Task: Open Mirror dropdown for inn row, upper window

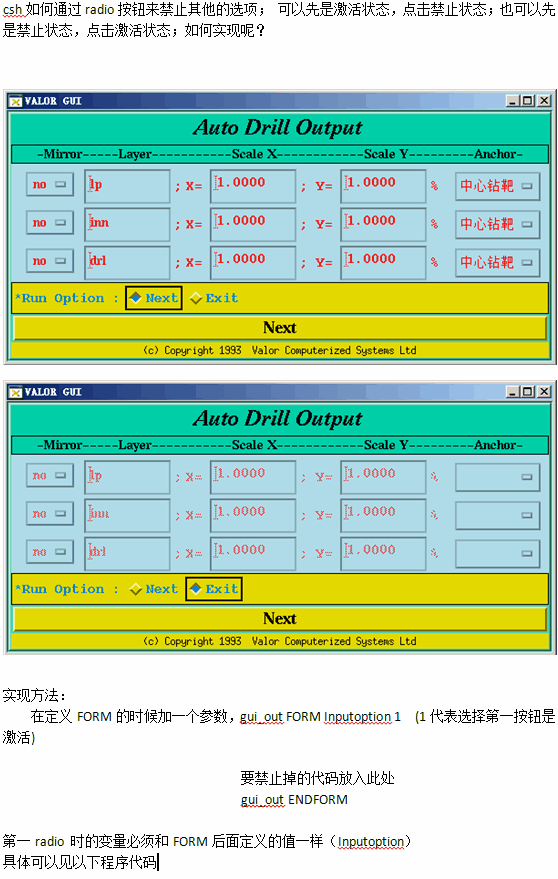Action: tap(49, 223)
